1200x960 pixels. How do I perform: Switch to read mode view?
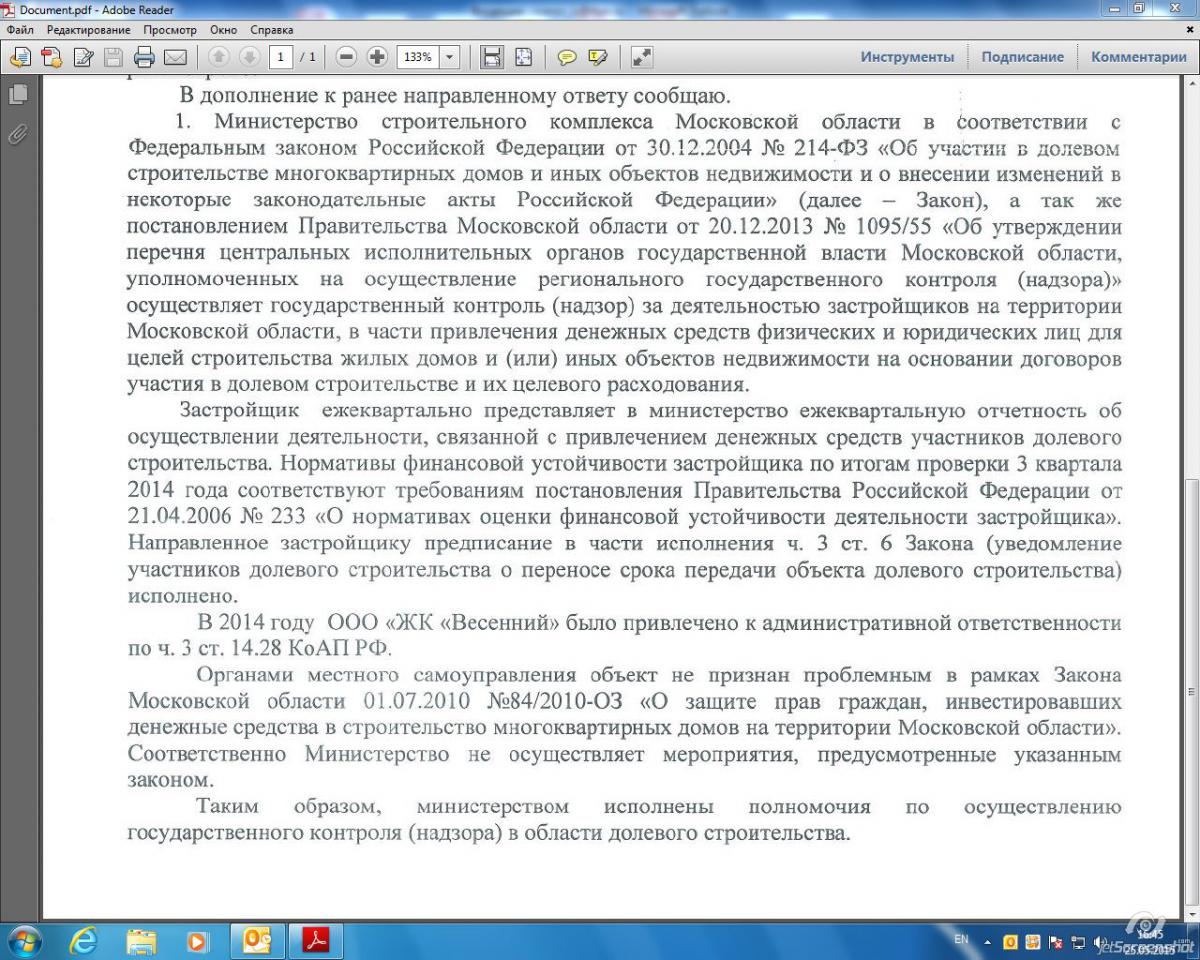[642, 57]
